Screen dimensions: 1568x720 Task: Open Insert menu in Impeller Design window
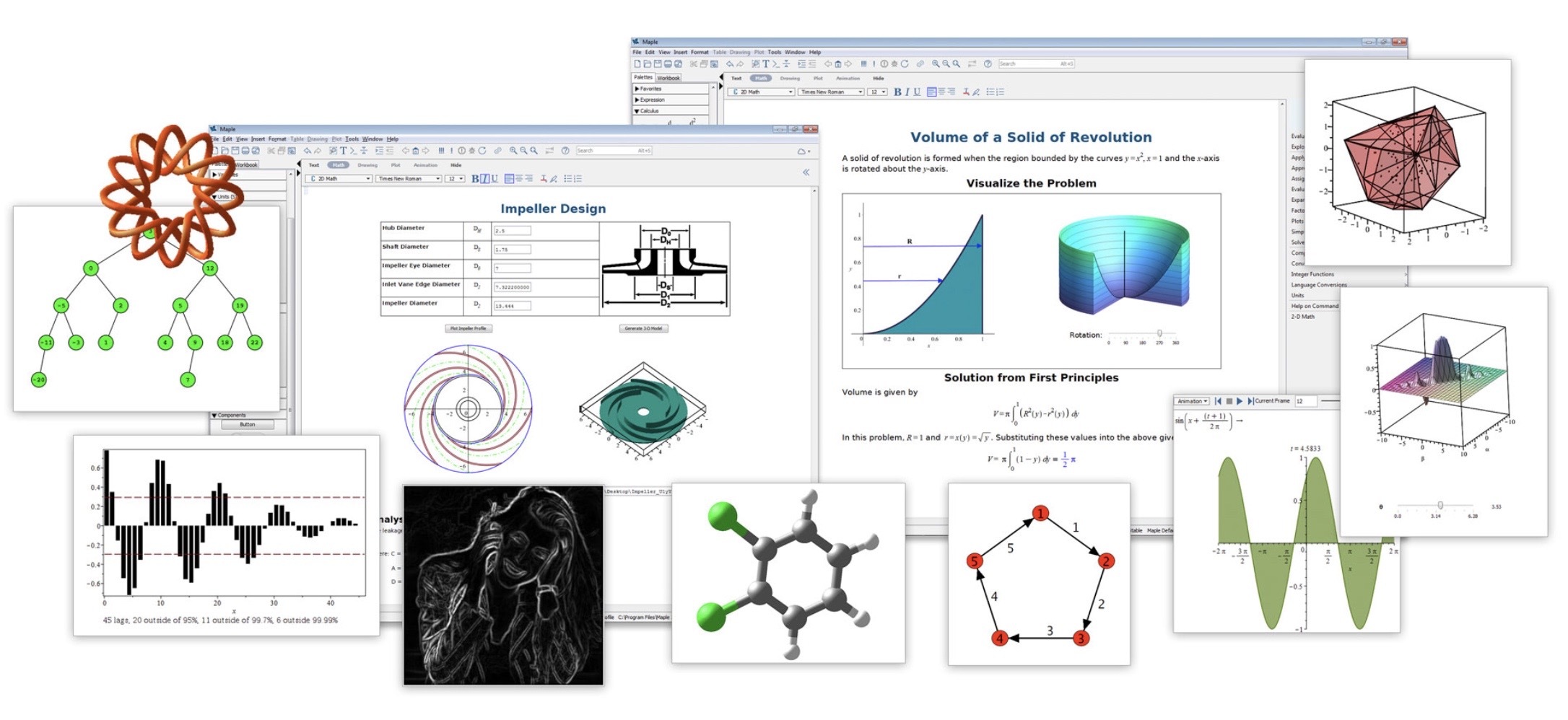[x=258, y=139]
